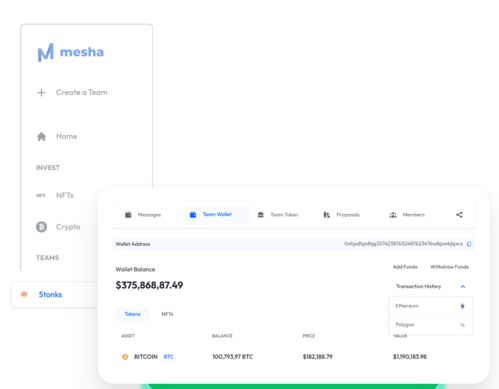Switch to the Messages tab
499x389 pixels.
click(143, 215)
